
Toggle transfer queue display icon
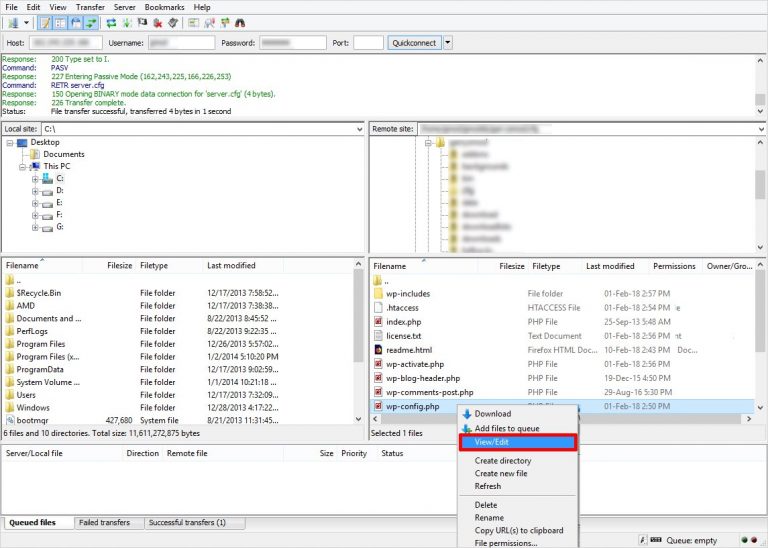click(92, 23)
